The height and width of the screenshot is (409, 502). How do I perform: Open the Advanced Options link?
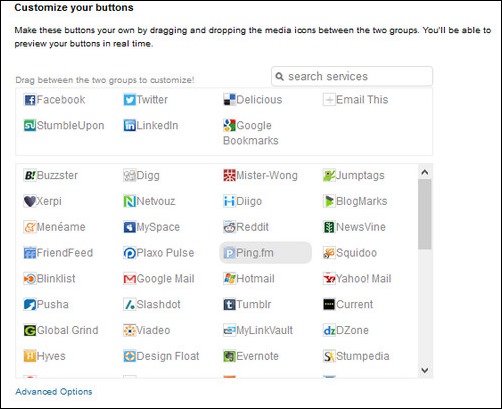click(x=54, y=392)
